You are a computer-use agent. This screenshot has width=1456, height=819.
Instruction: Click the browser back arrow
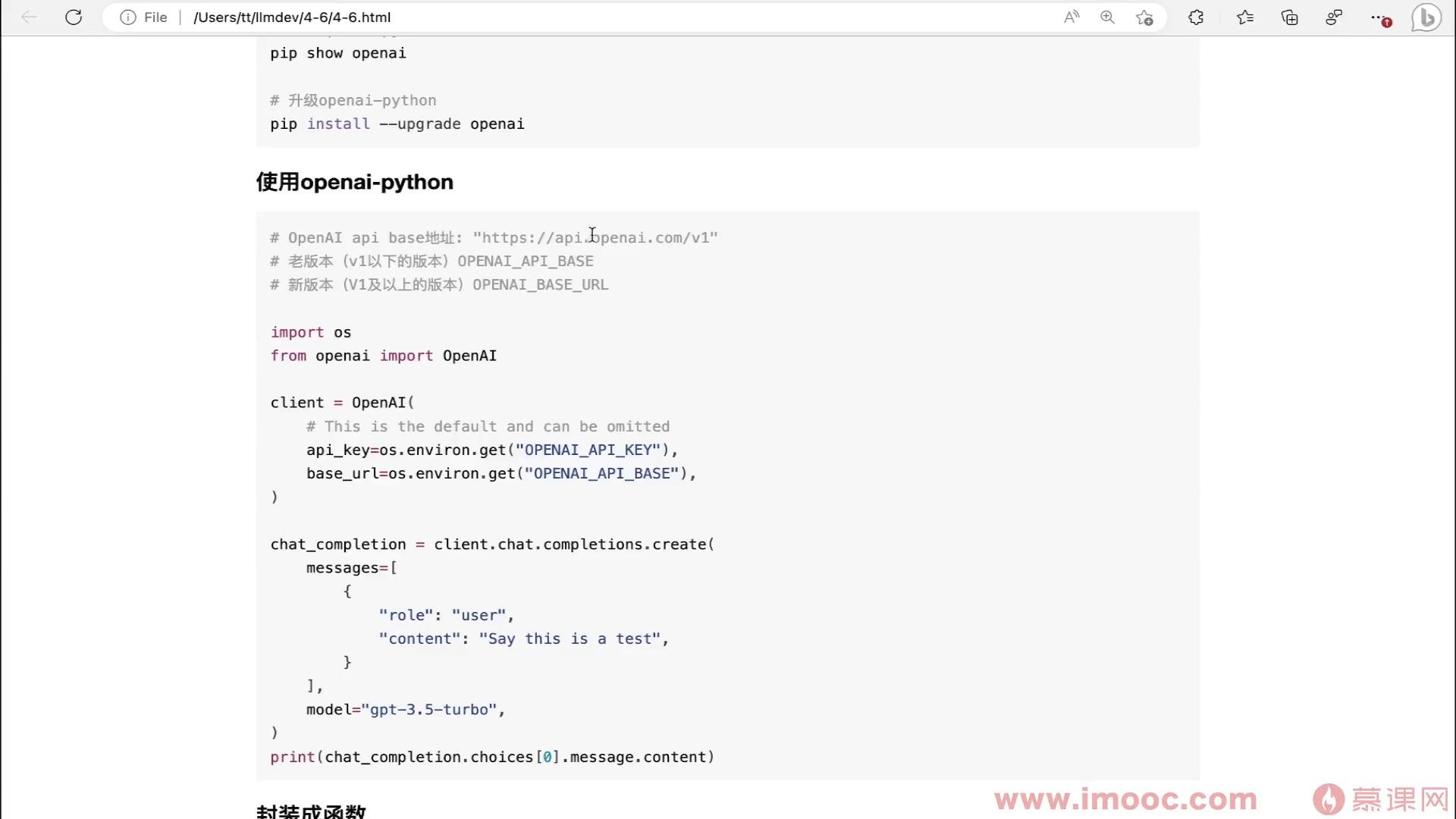29,17
